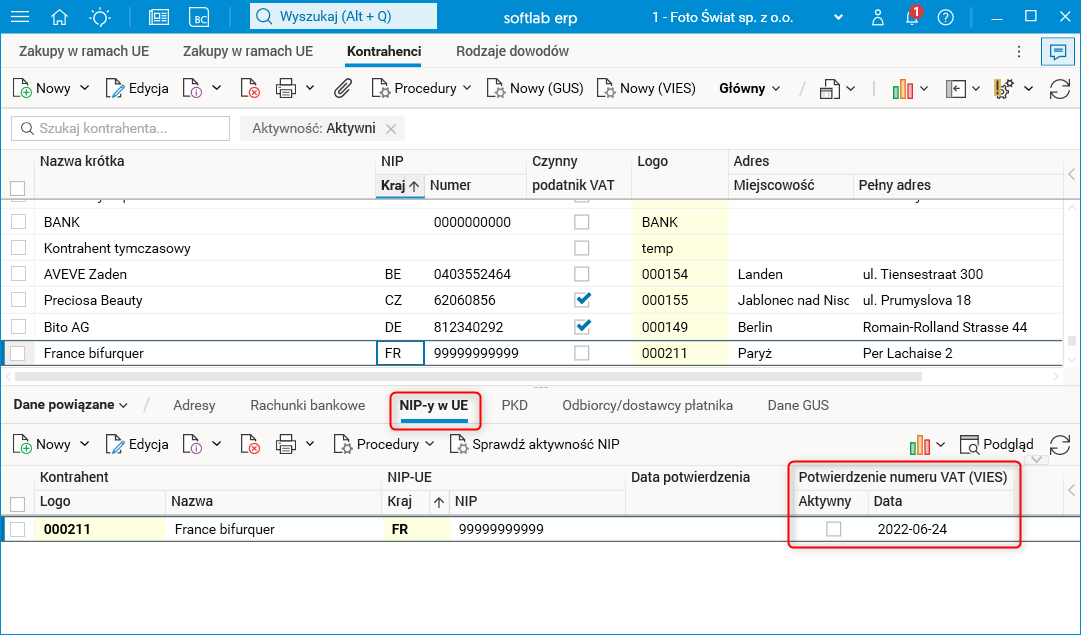Screen dimensions: 1081x635
Task: Open the Rachunki bankowe tab
Action: pos(307,405)
